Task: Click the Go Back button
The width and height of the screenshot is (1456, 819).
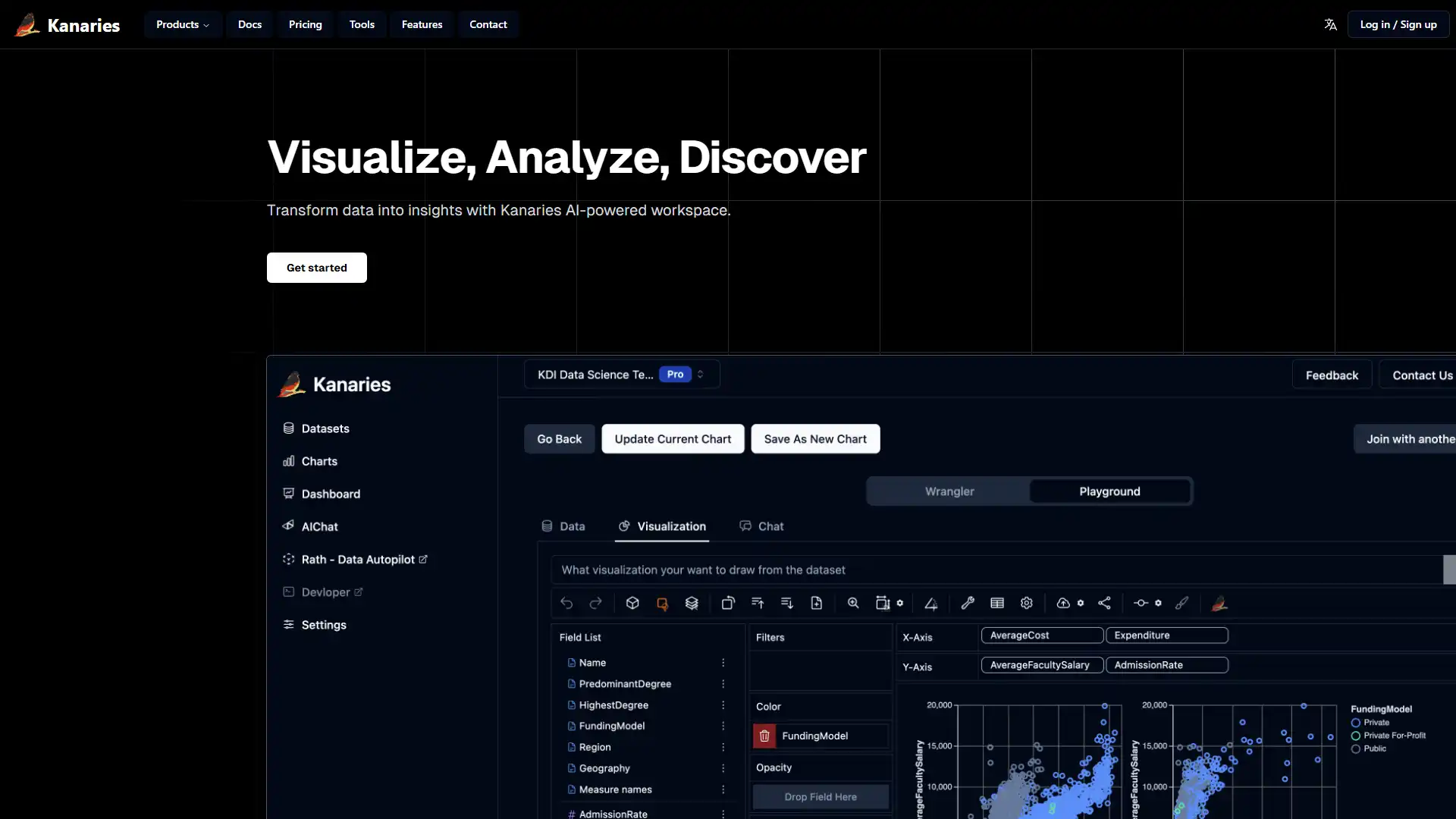Action: 560,439
